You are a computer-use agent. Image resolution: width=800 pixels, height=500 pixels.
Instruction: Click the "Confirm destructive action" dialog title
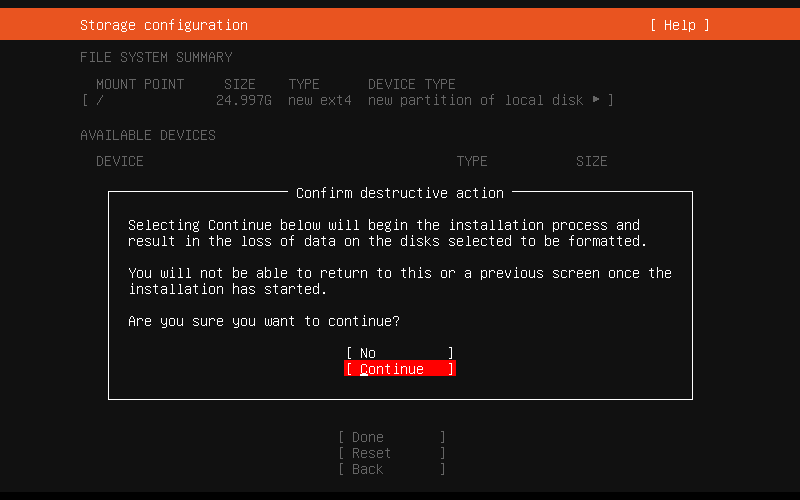pos(400,193)
